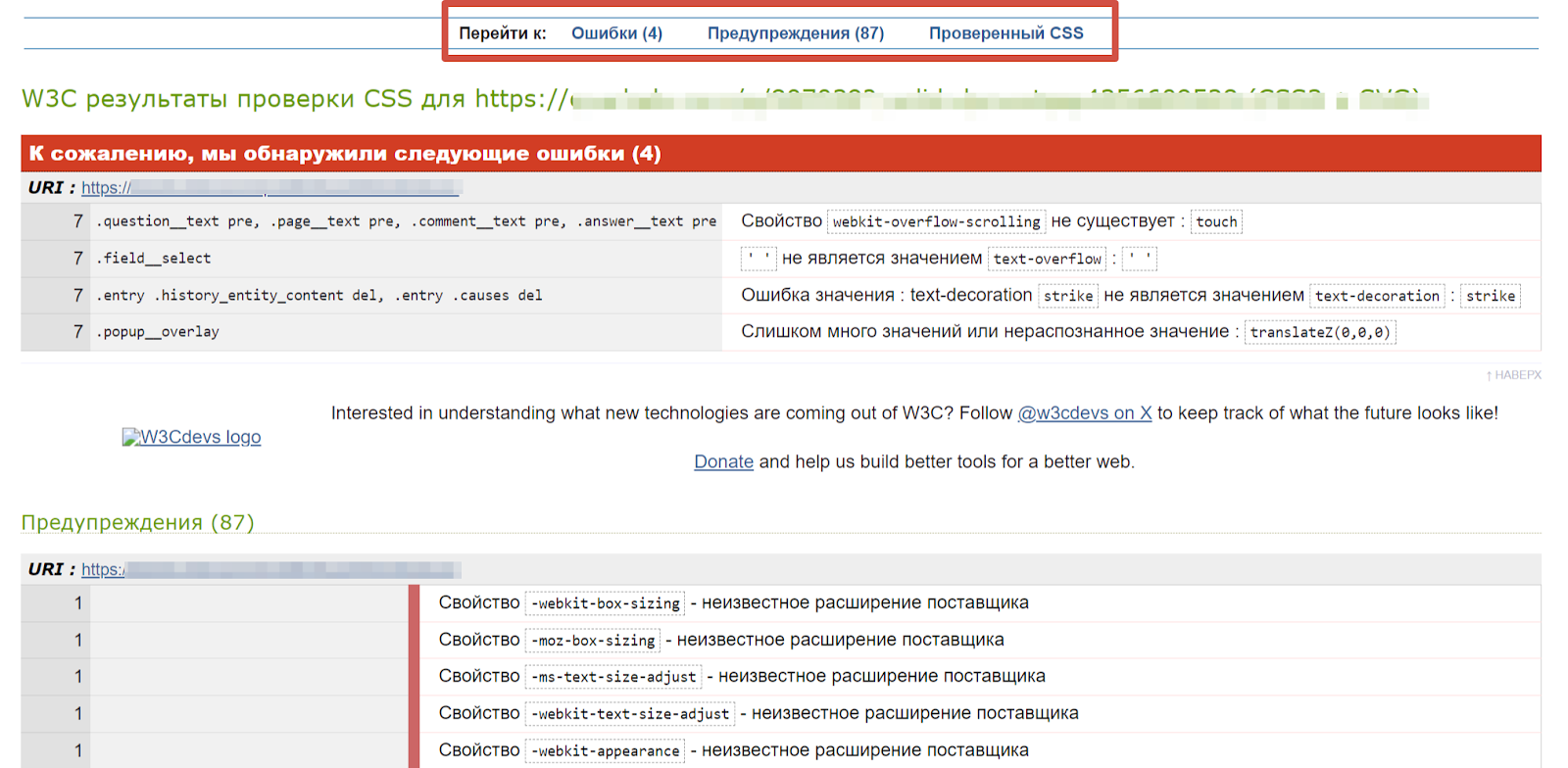Click the -webkit-box-sizing warning code

coord(605,603)
